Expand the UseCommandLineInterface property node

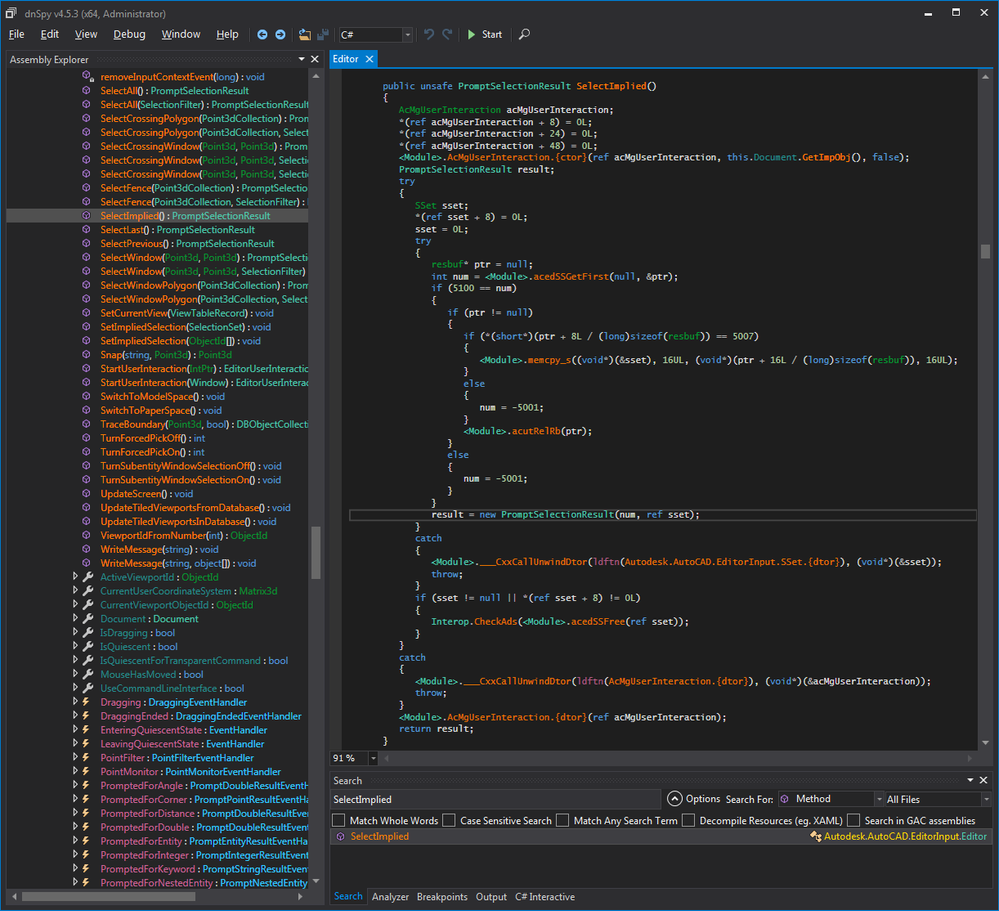[75, 687]
